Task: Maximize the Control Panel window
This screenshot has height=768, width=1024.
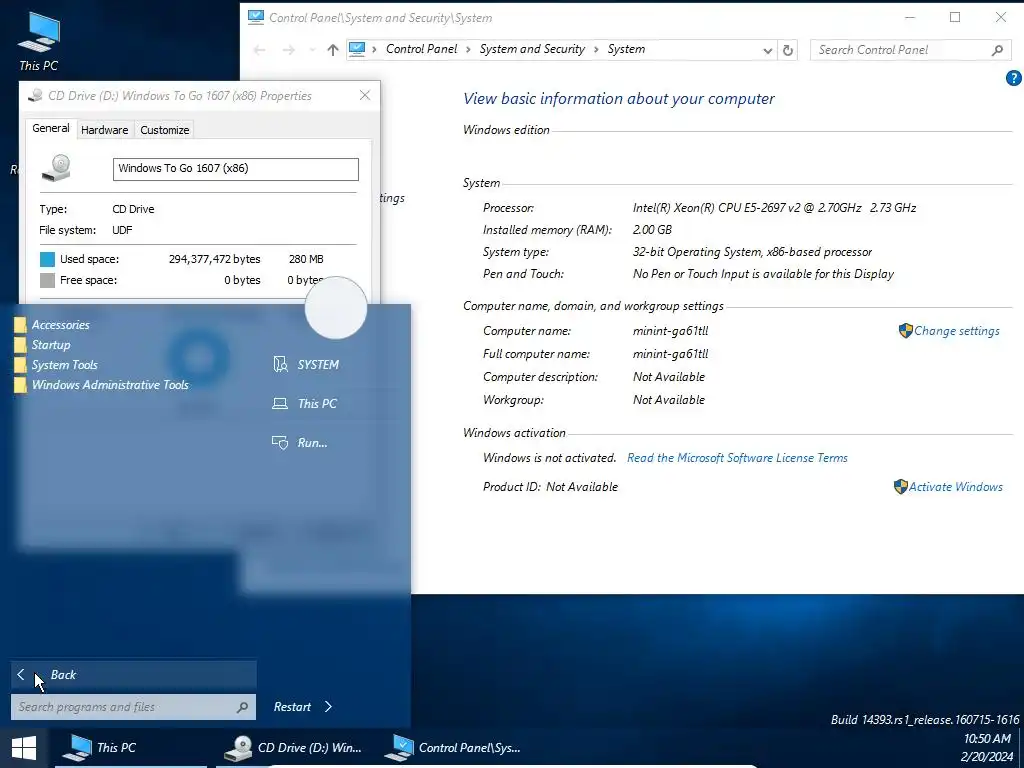Action: pos(955,18)
